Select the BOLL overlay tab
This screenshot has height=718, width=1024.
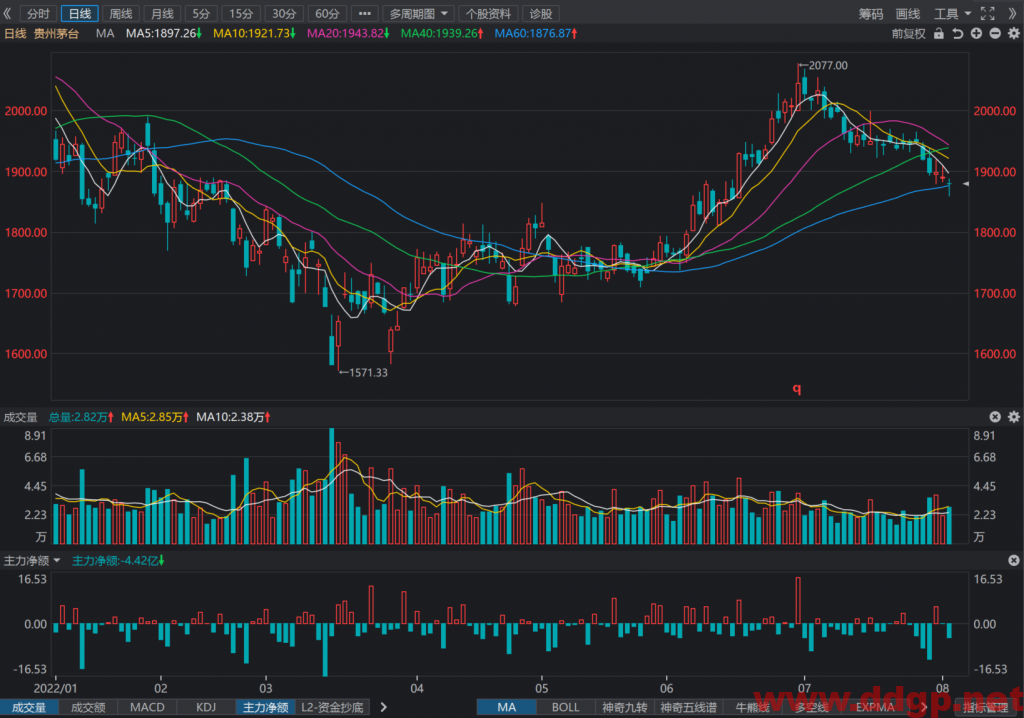point(566,707)
